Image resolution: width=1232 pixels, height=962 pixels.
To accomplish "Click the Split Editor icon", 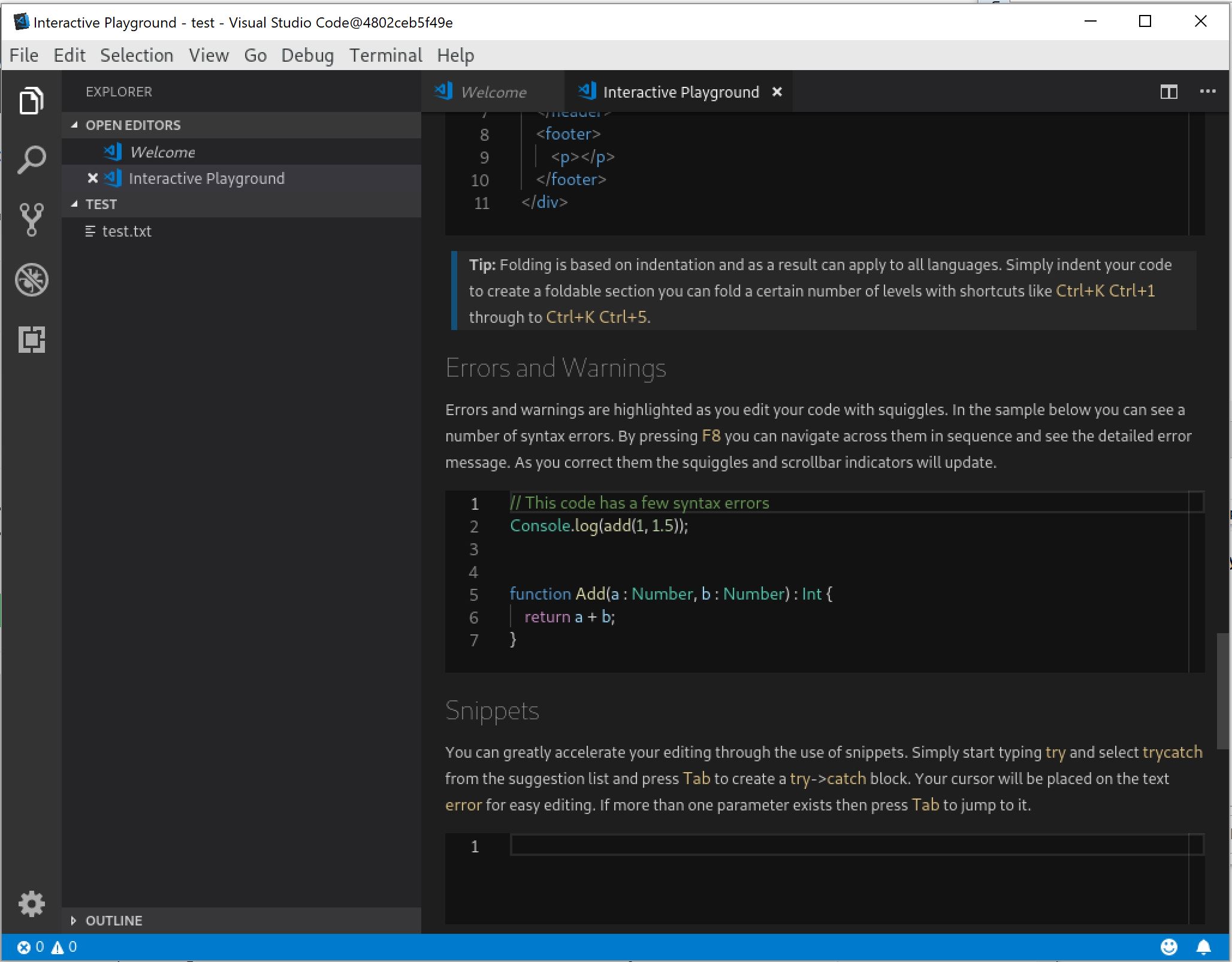I will [x=1168, y=92].
